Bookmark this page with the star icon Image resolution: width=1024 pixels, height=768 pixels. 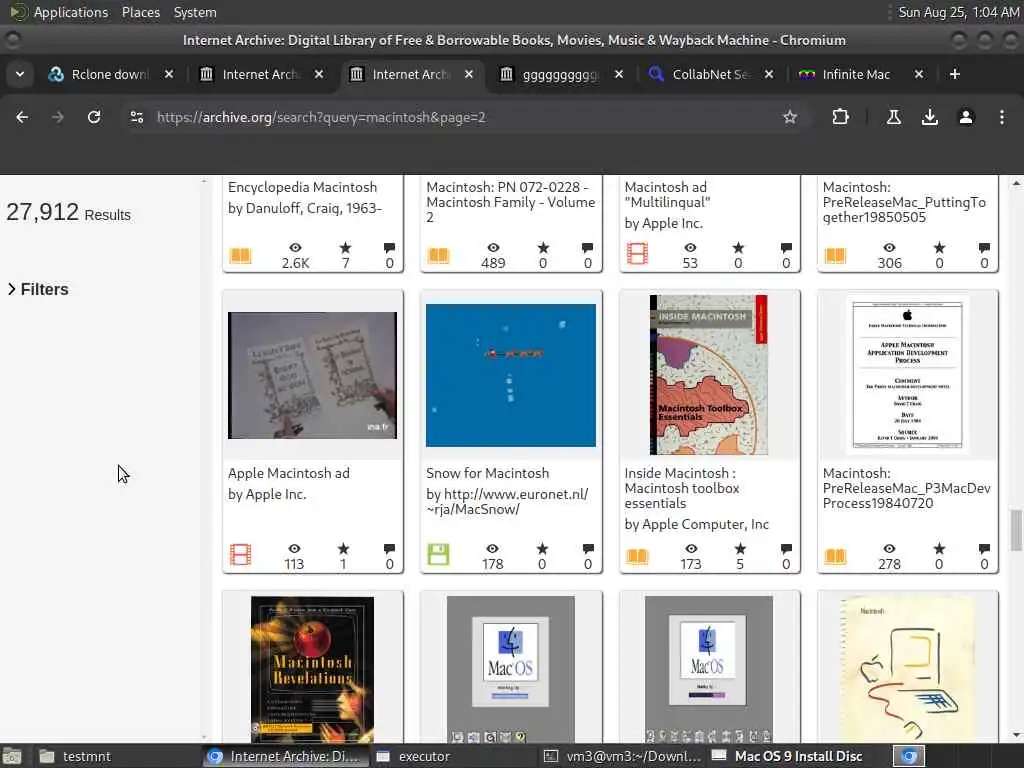point(790,117)
